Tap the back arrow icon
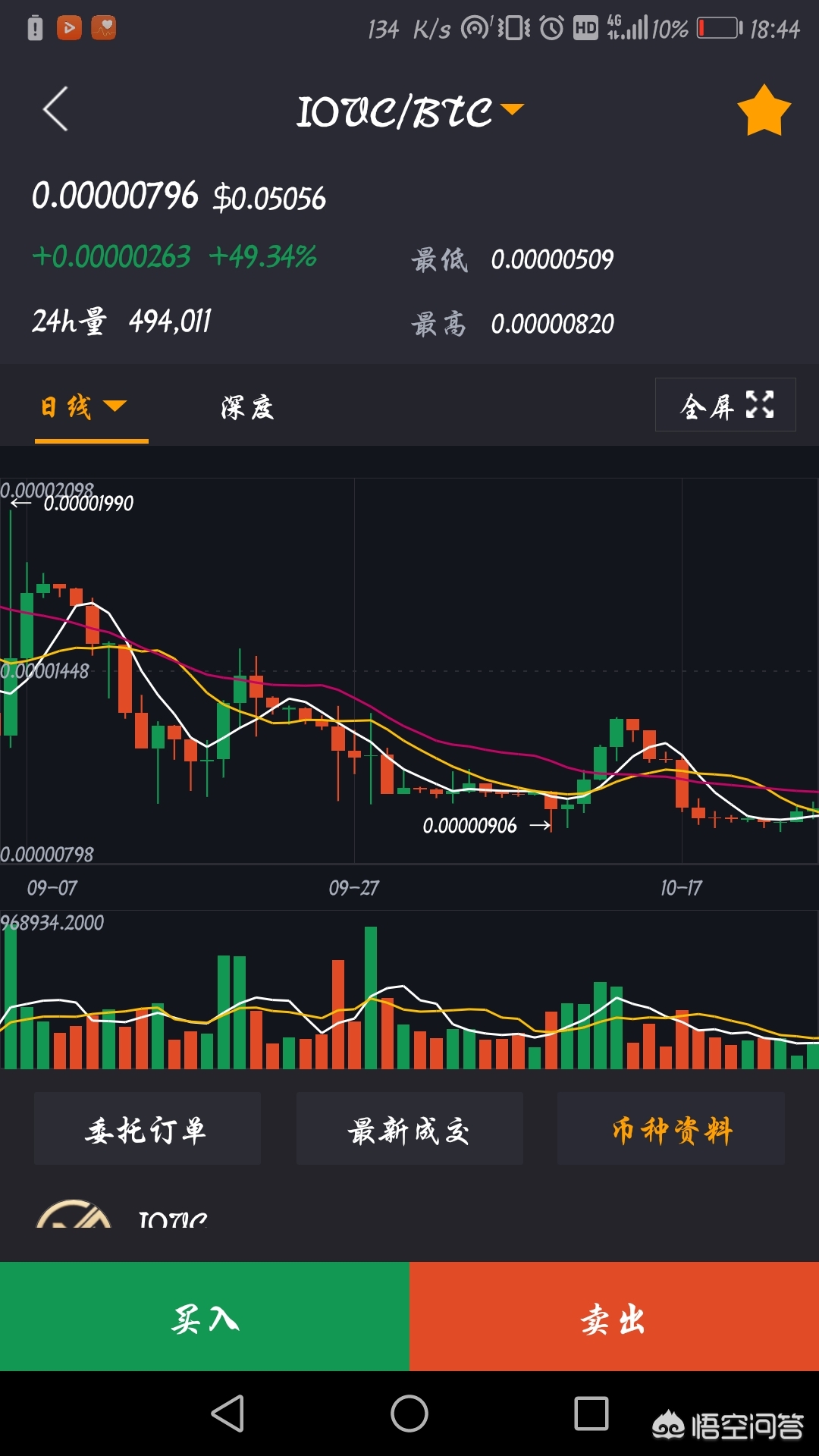 tap(55, 109)
